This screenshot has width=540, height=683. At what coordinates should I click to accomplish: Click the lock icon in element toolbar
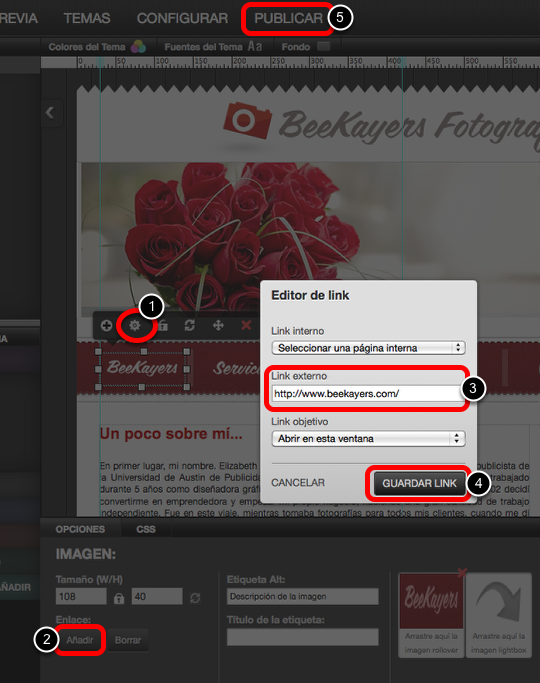pos(163,325)
